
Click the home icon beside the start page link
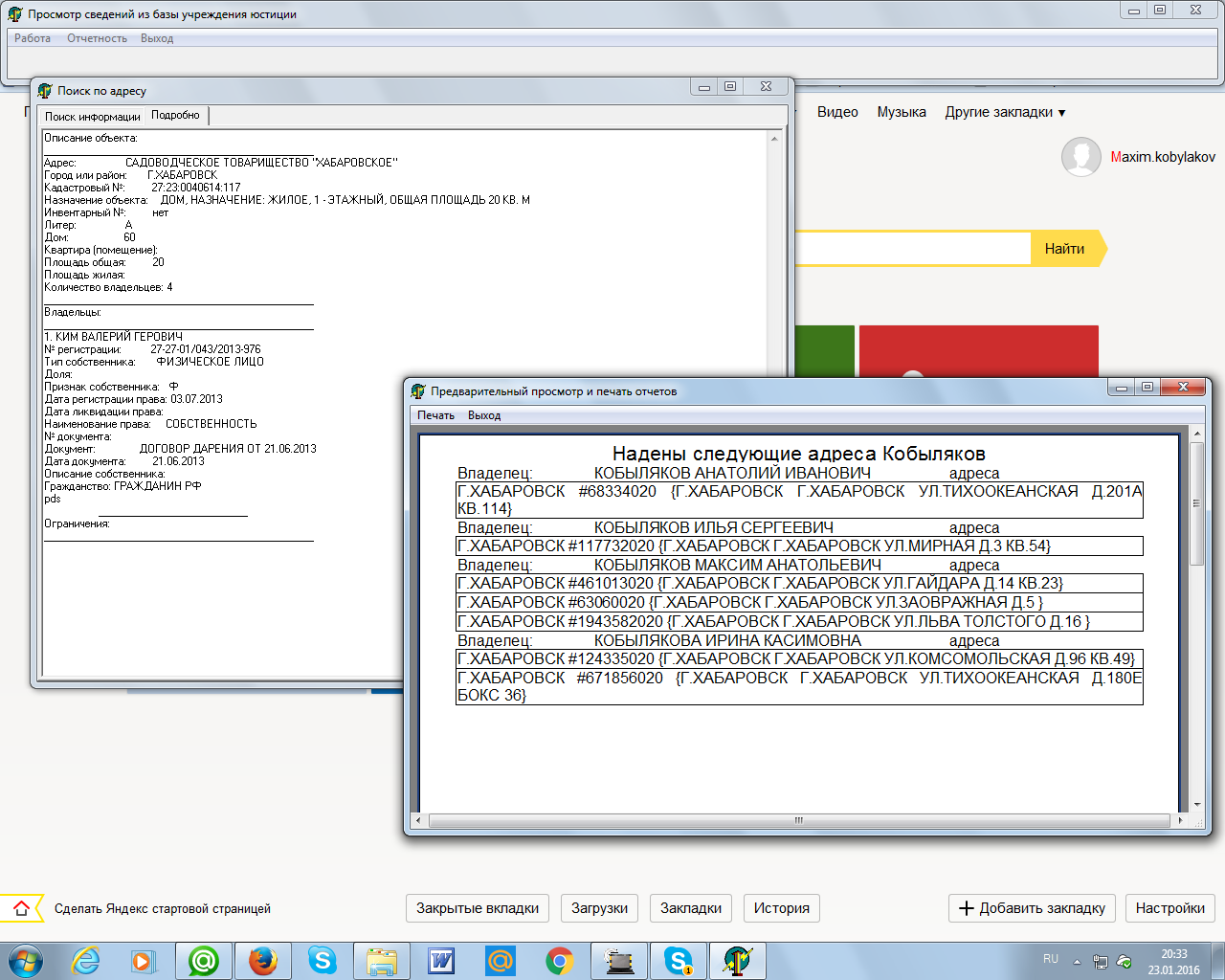pyautogui.click(x=21, y=908)
